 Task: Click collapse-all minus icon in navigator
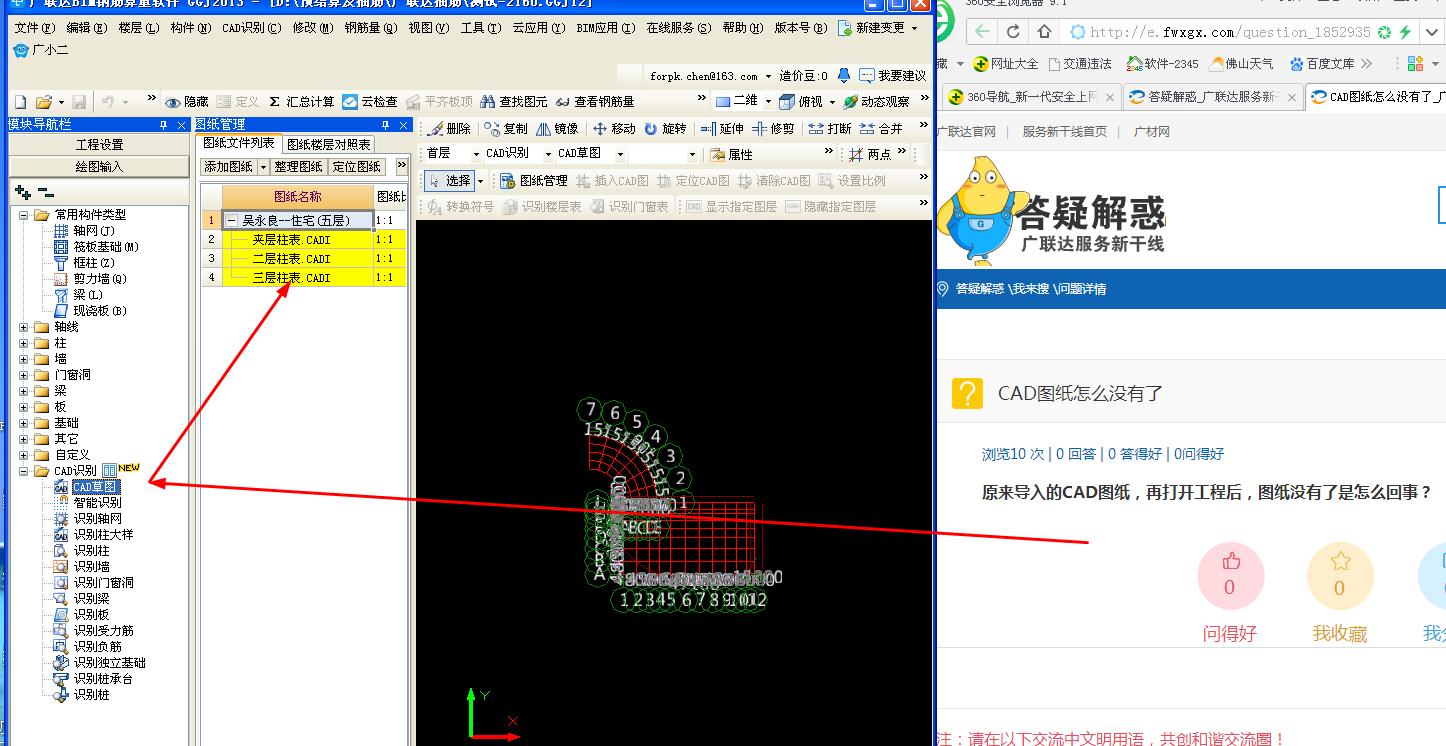pyautogui.click(x=45, y=192)
